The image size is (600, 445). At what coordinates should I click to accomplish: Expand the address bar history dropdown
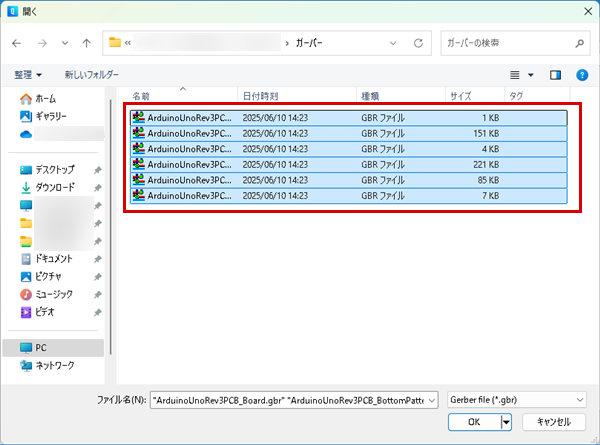(x=393, y=43)
